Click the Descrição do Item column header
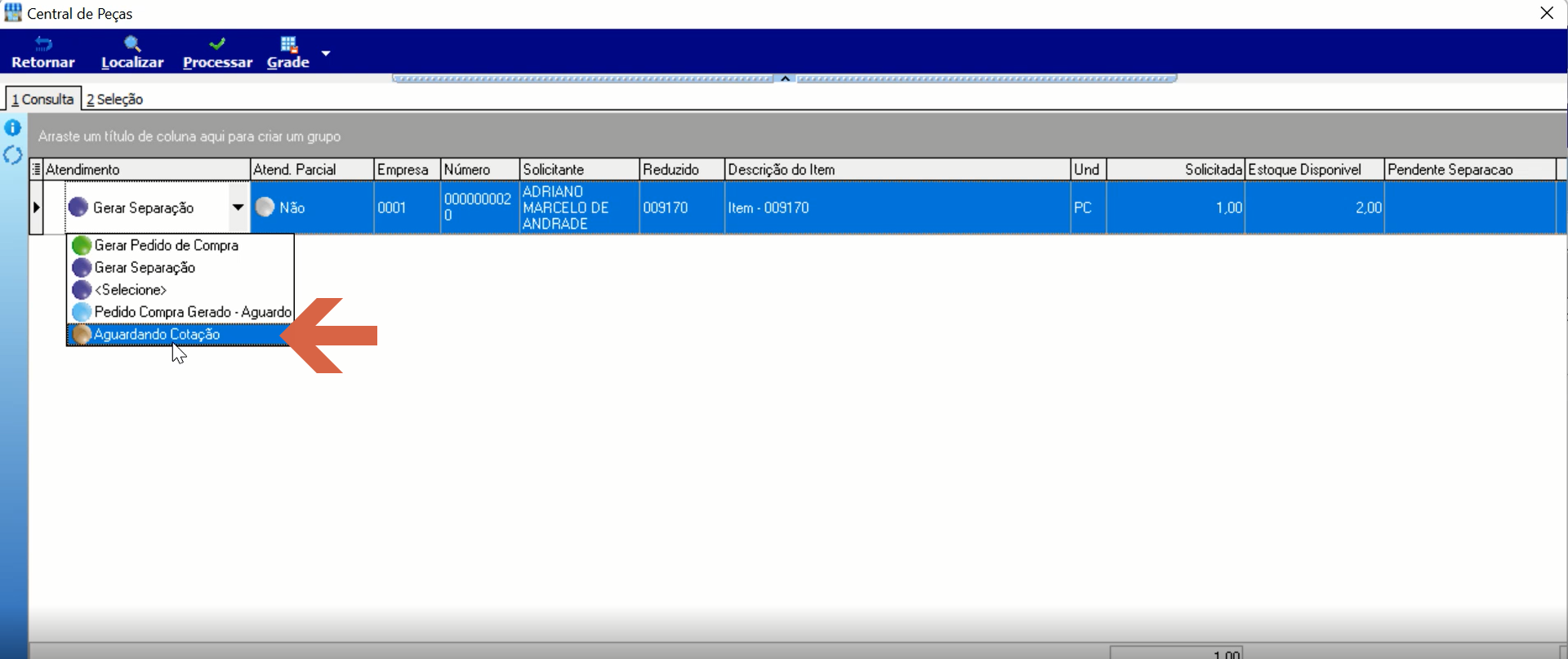 [898, 169]
